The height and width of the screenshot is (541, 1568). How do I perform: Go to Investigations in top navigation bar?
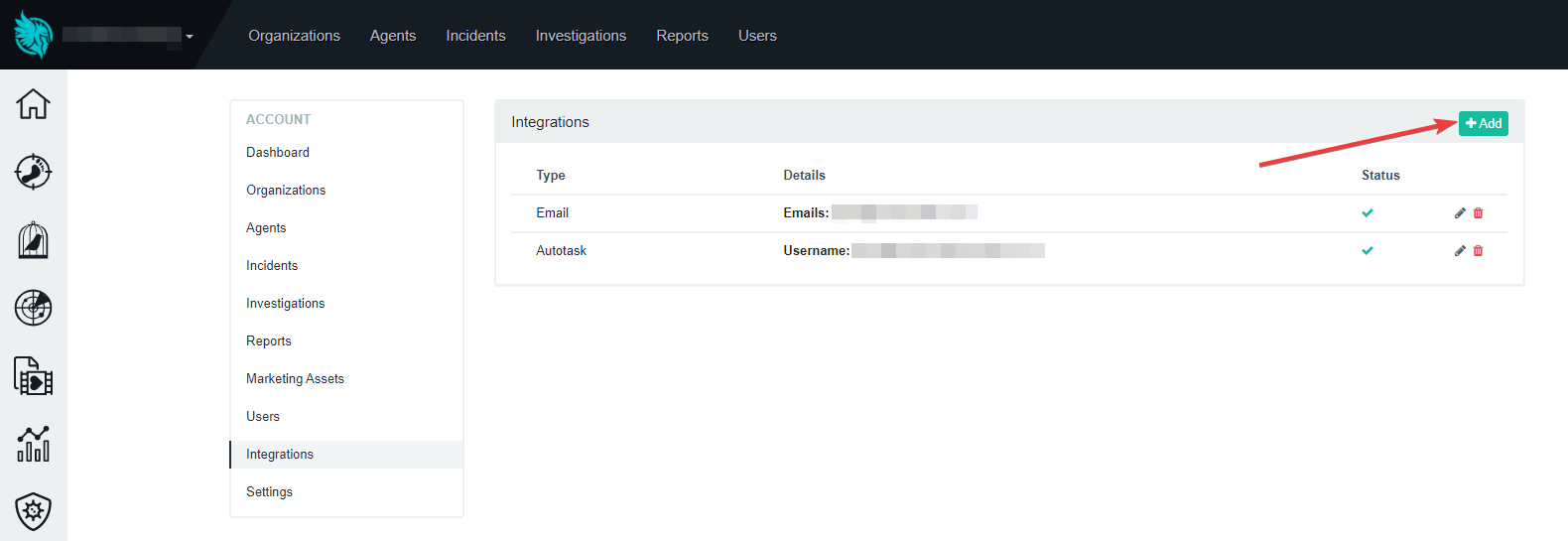(x=581, y=36)
